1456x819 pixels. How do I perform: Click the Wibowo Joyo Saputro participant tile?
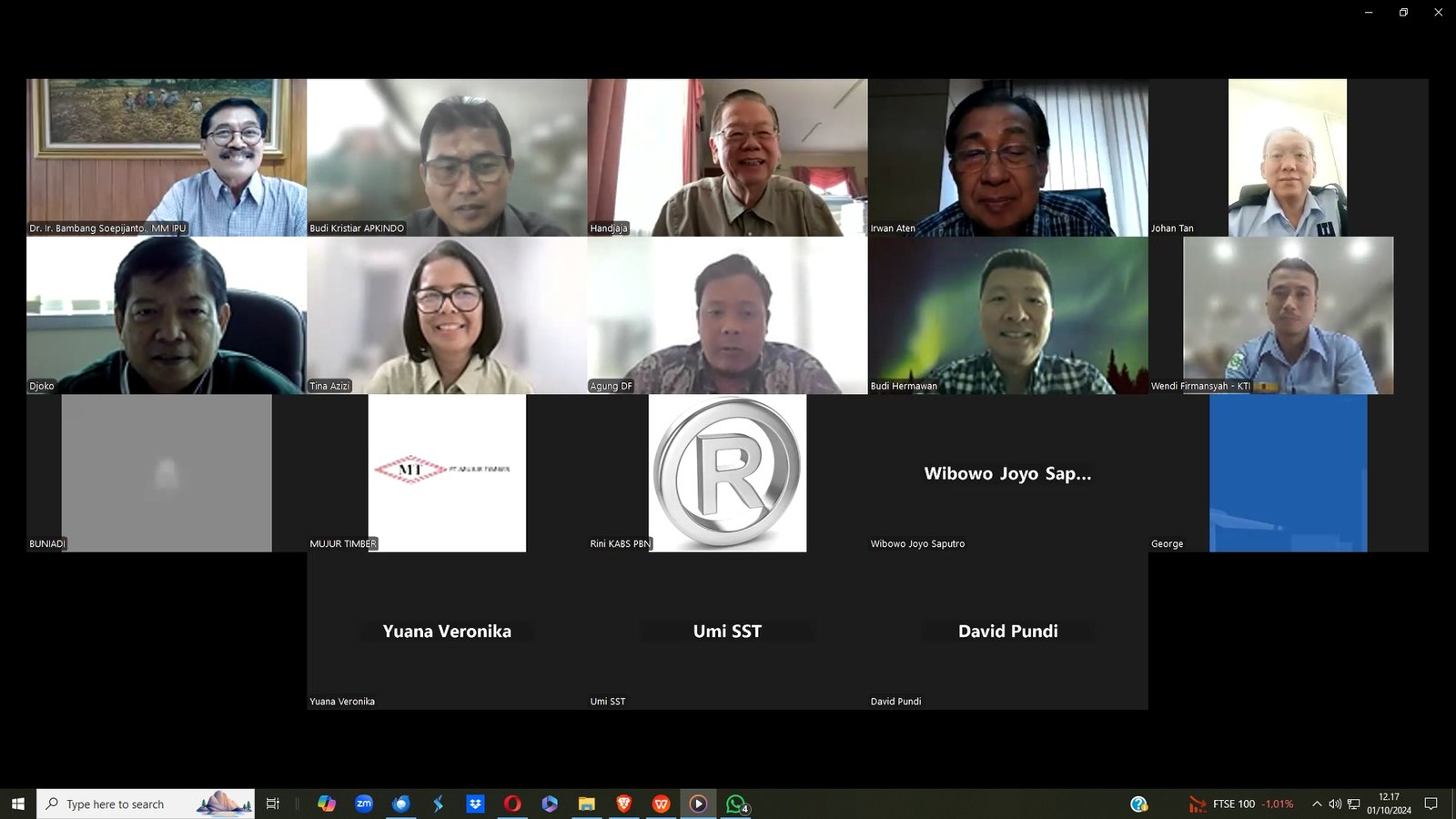click(1007, 473)
